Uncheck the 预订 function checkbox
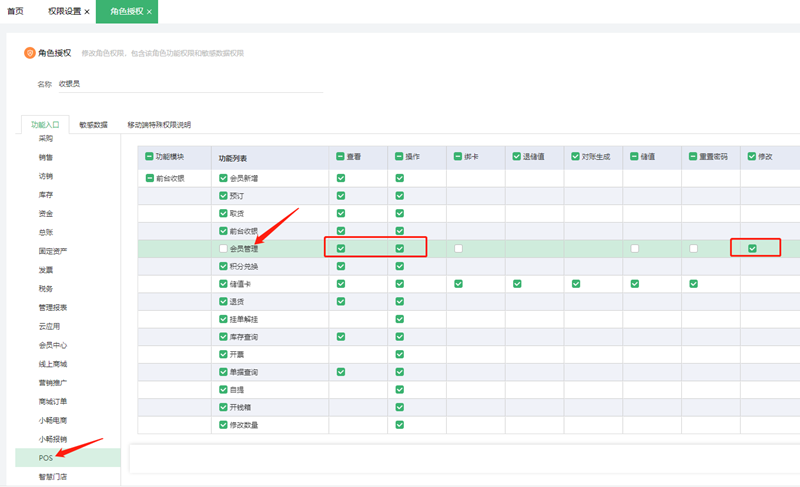 click(x=223, y=195)
